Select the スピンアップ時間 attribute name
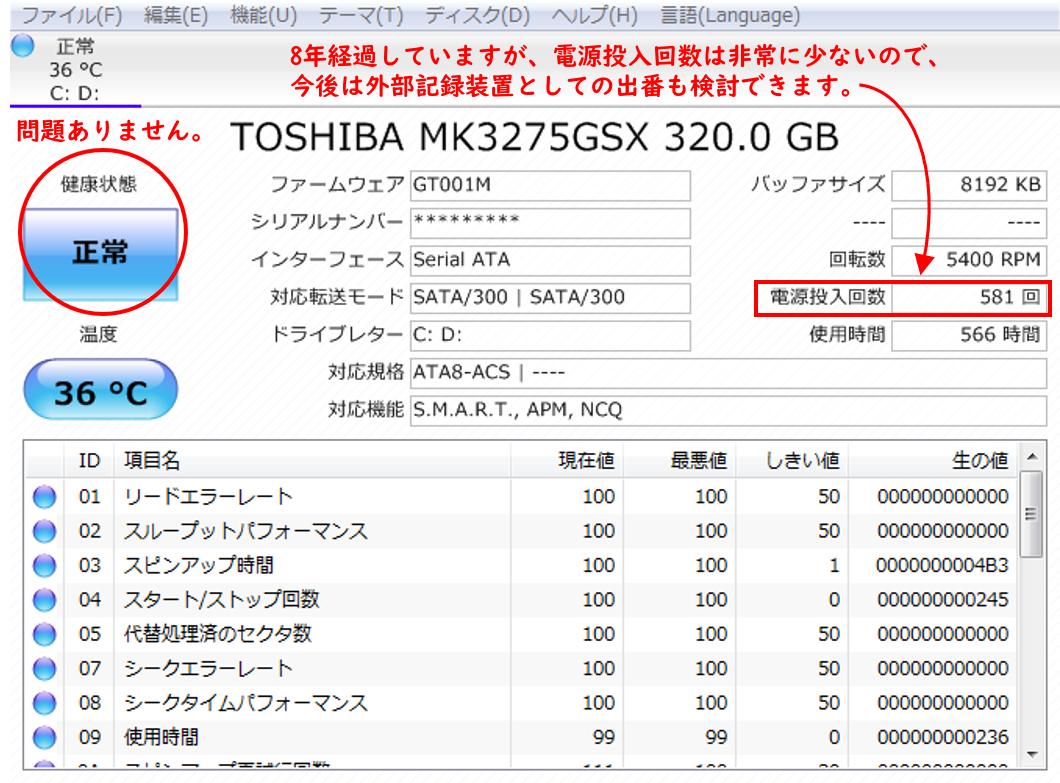1060x783 pixels. (x=199, y=566)
